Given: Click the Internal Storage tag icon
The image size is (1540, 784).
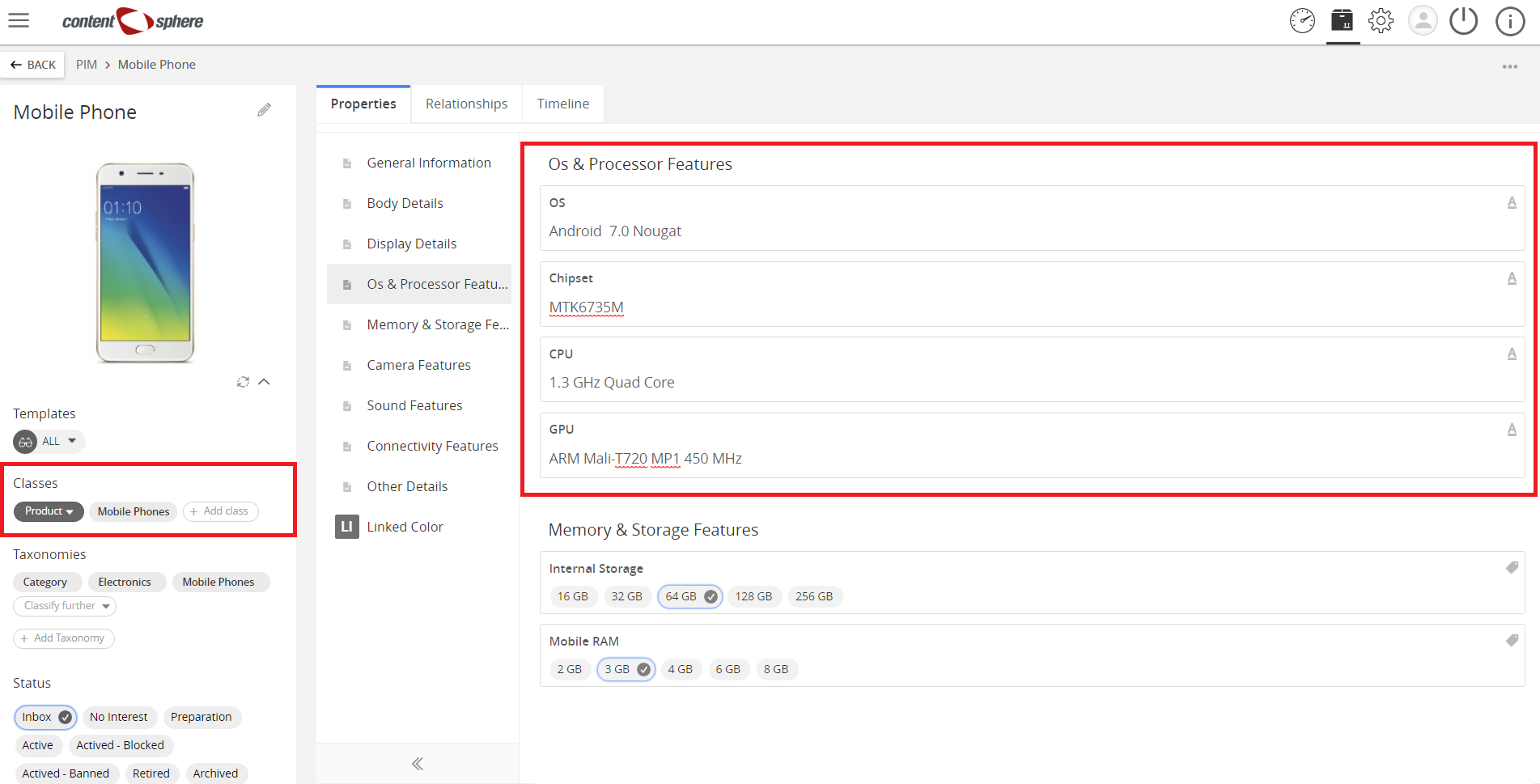Looking at the screenshot, I should pos(1512,567).
